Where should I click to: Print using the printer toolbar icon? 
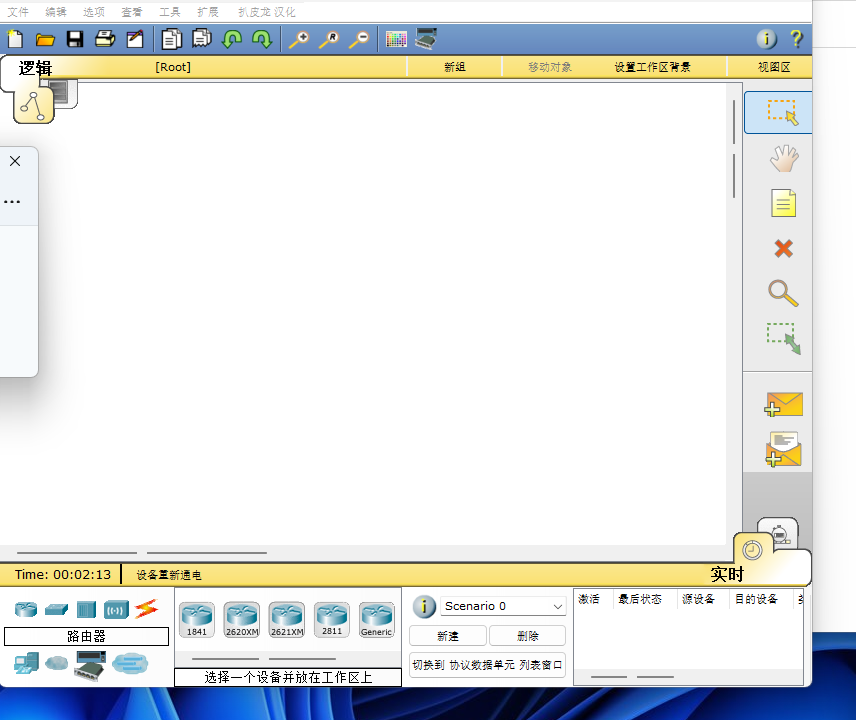pyautogui.click(x=105, y=39)
